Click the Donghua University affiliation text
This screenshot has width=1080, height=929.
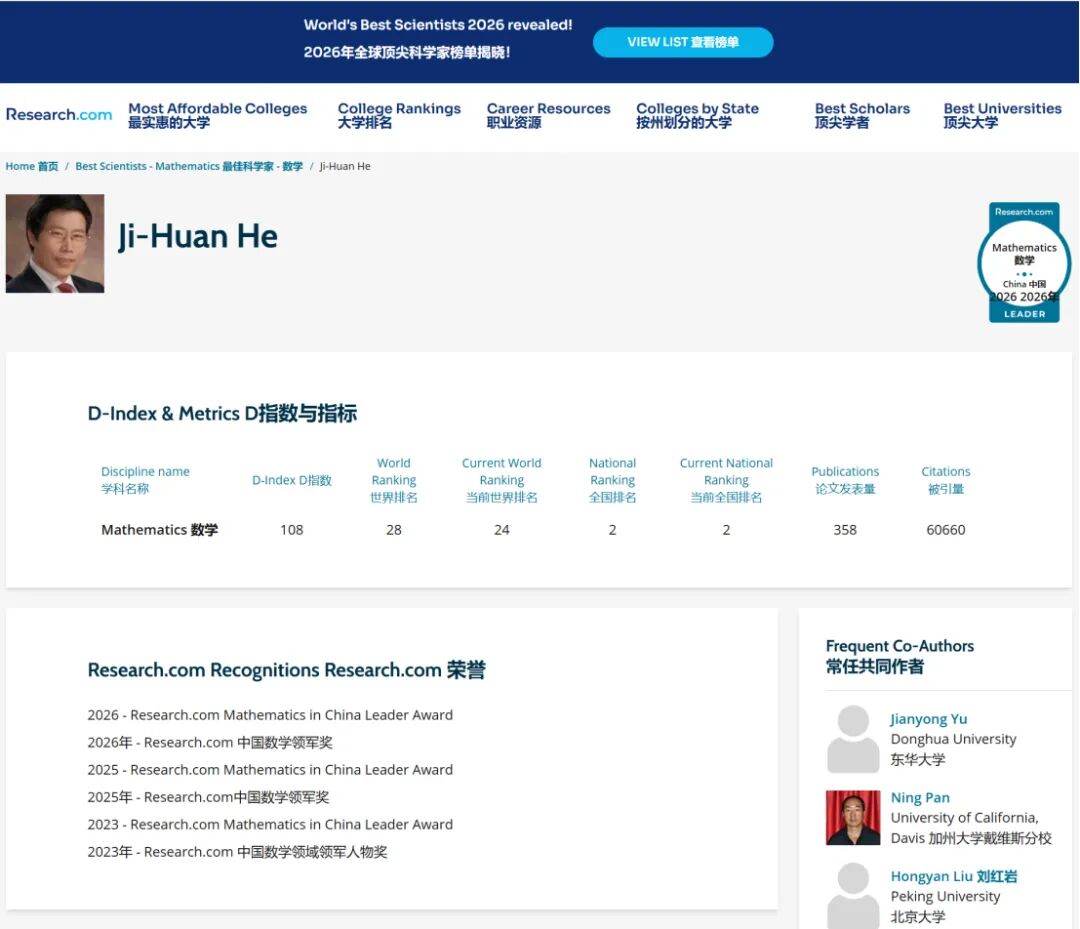point(953,749)
